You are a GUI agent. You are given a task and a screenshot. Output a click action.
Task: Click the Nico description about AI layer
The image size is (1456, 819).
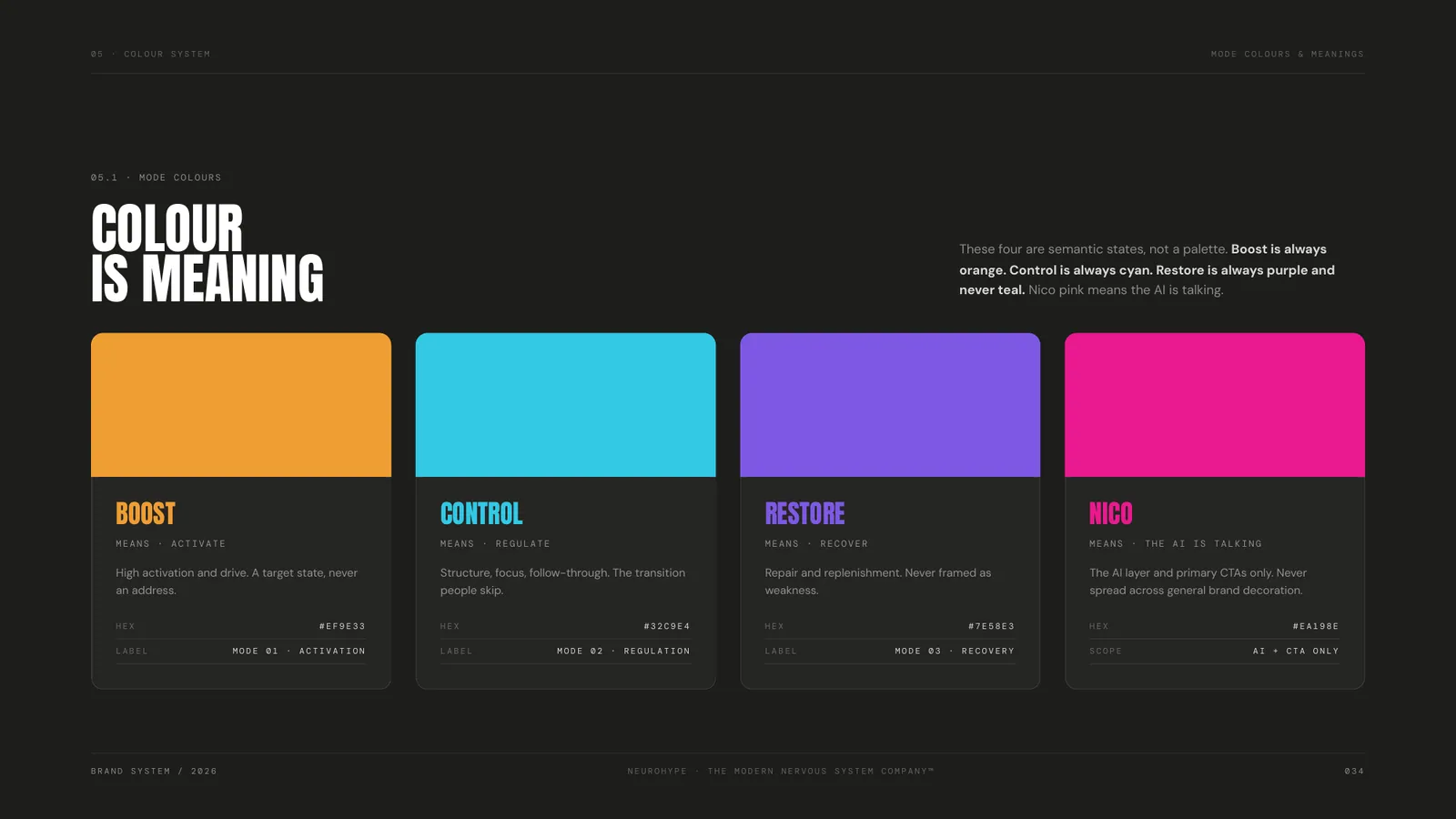pos(1198,581)
